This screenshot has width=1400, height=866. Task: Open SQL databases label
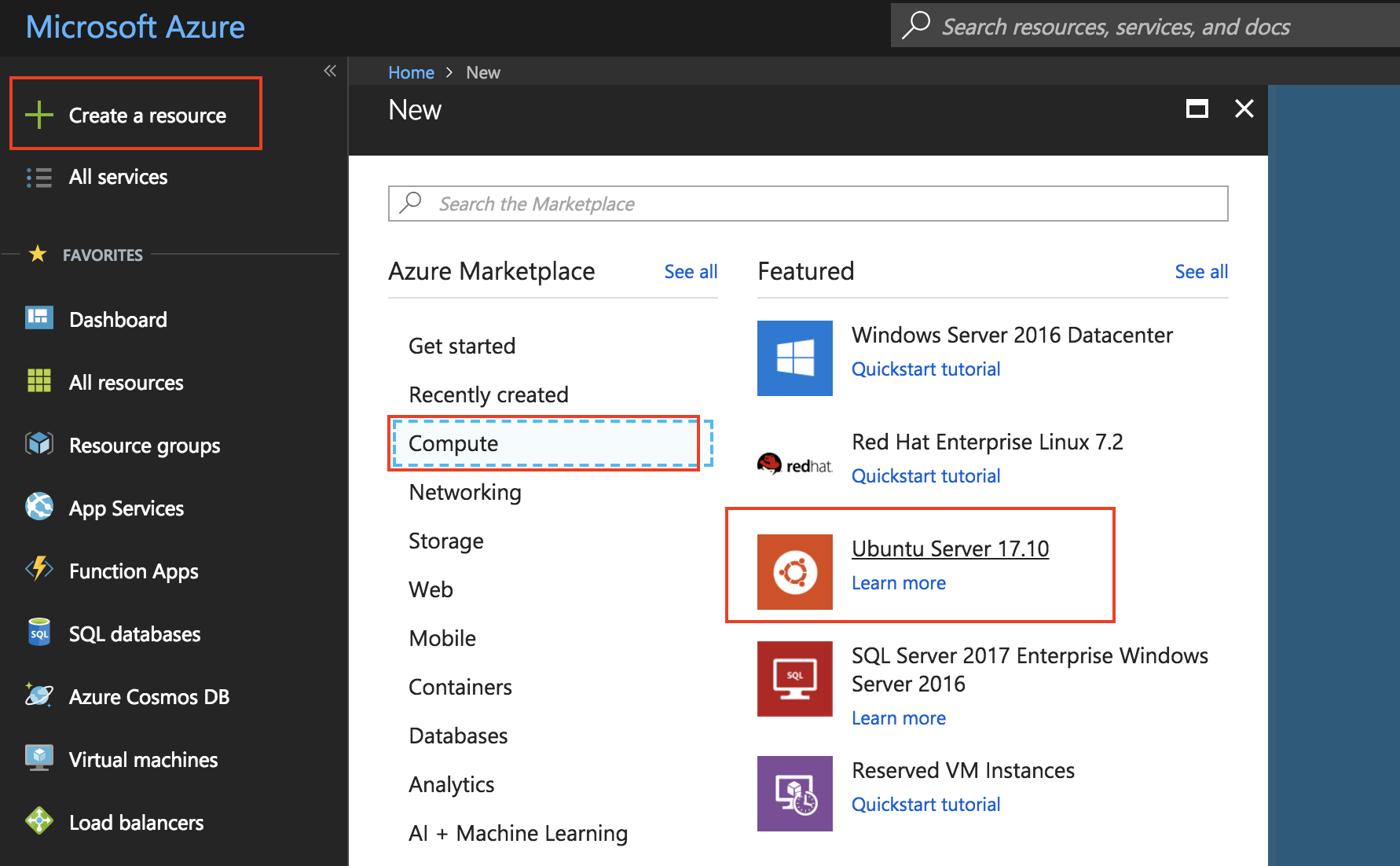coord(134,634)
